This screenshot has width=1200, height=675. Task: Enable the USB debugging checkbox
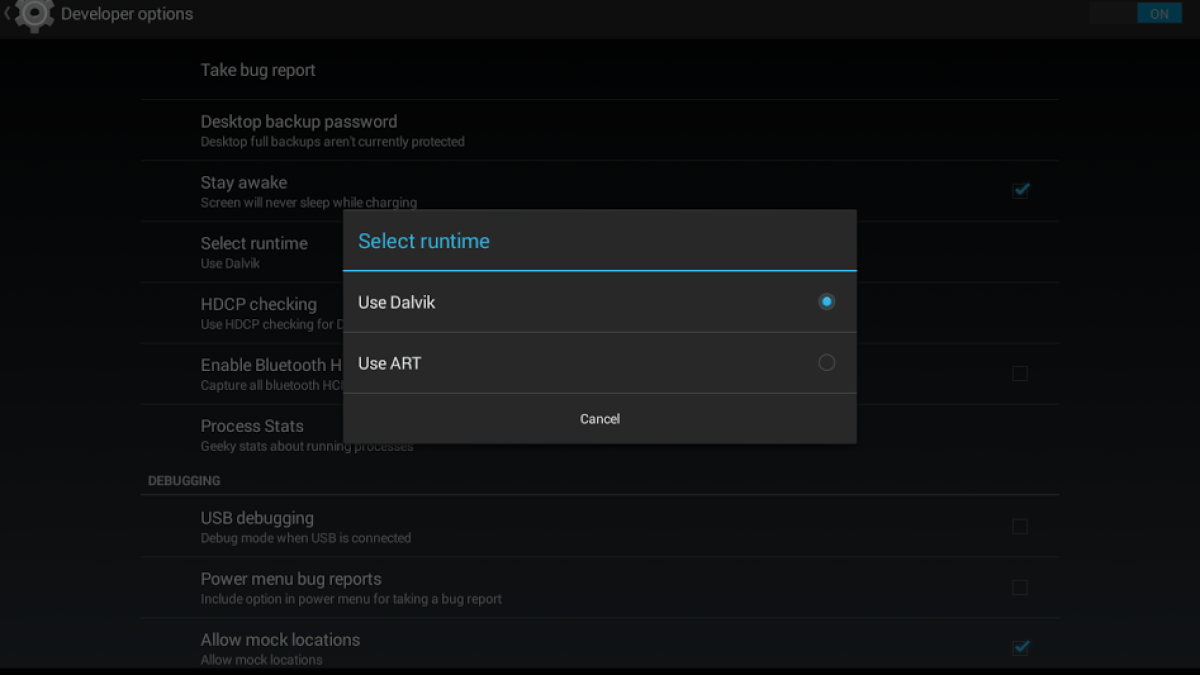tap(1020, 527)
